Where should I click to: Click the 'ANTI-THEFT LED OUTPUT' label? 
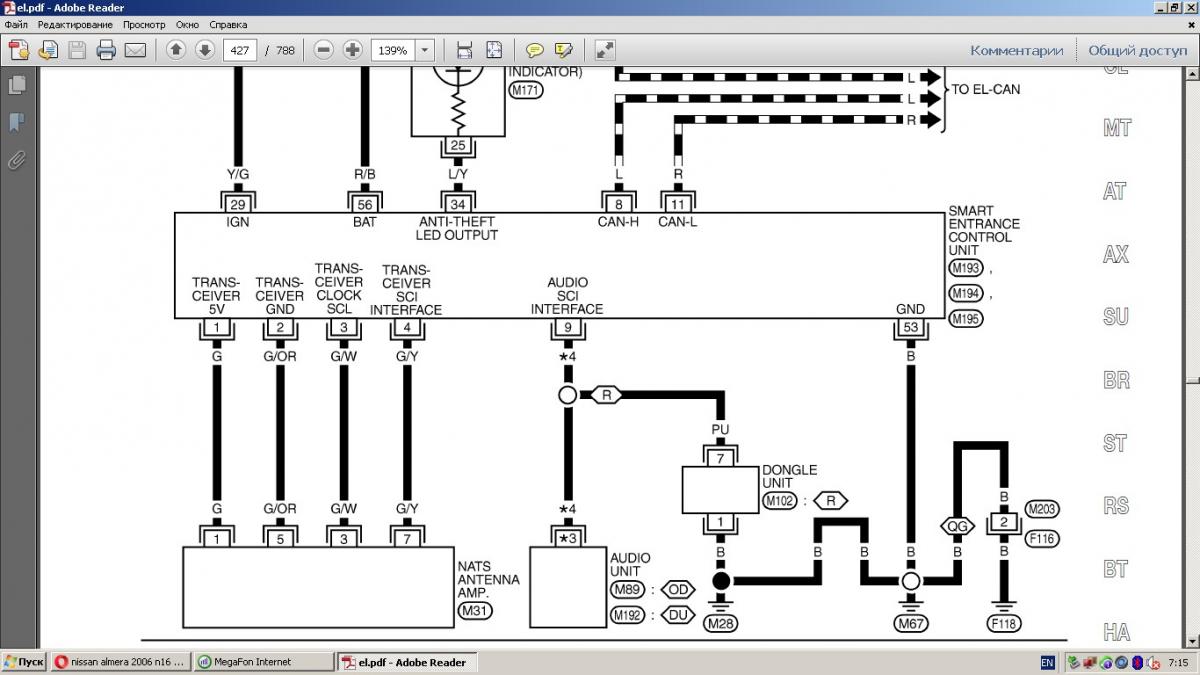tap(457, 228)
